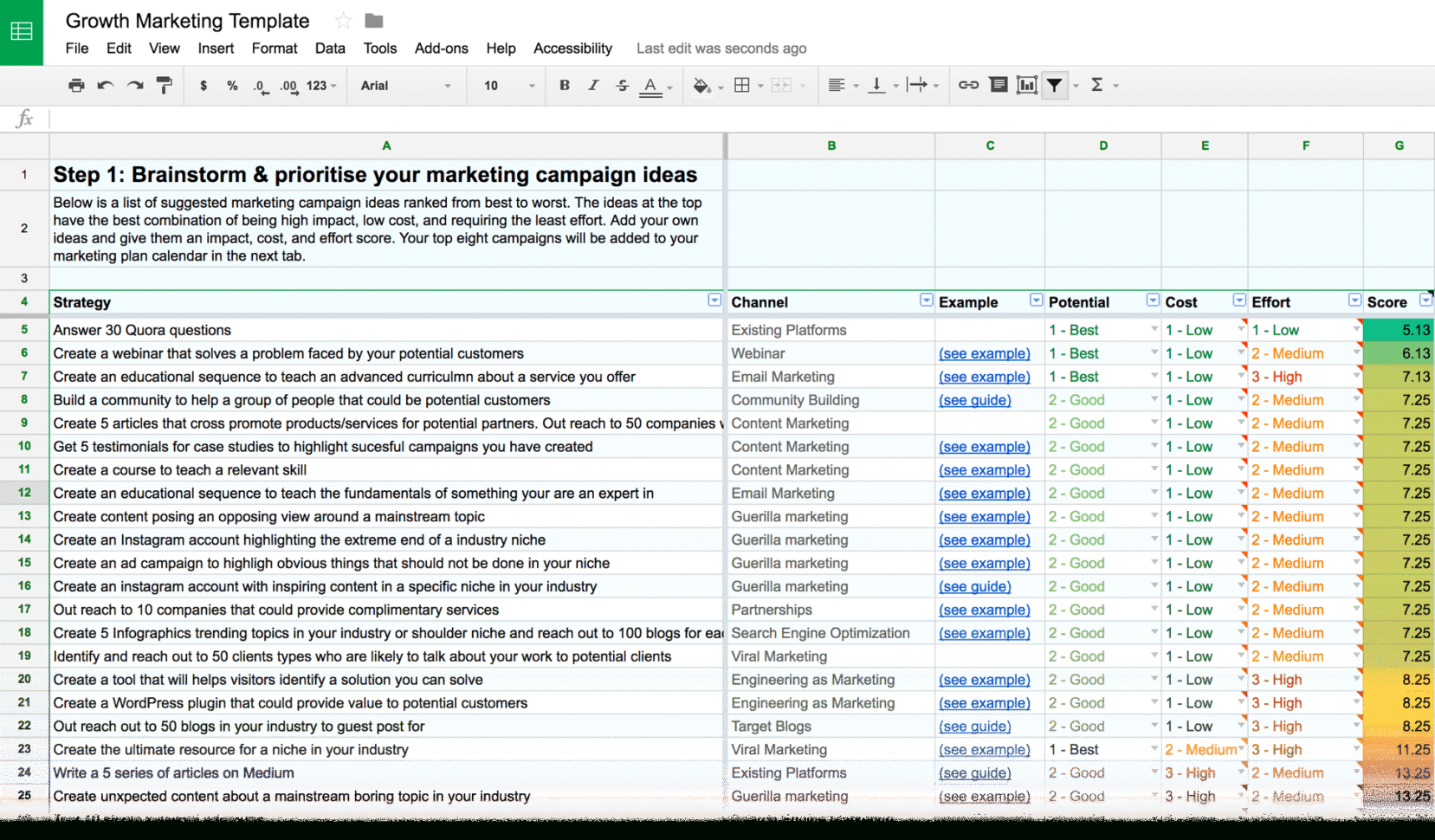The height and width of the screenshot is (840, 1435).
Task: Expand the Strategy column filter dropdown
Action: point(714,300)
